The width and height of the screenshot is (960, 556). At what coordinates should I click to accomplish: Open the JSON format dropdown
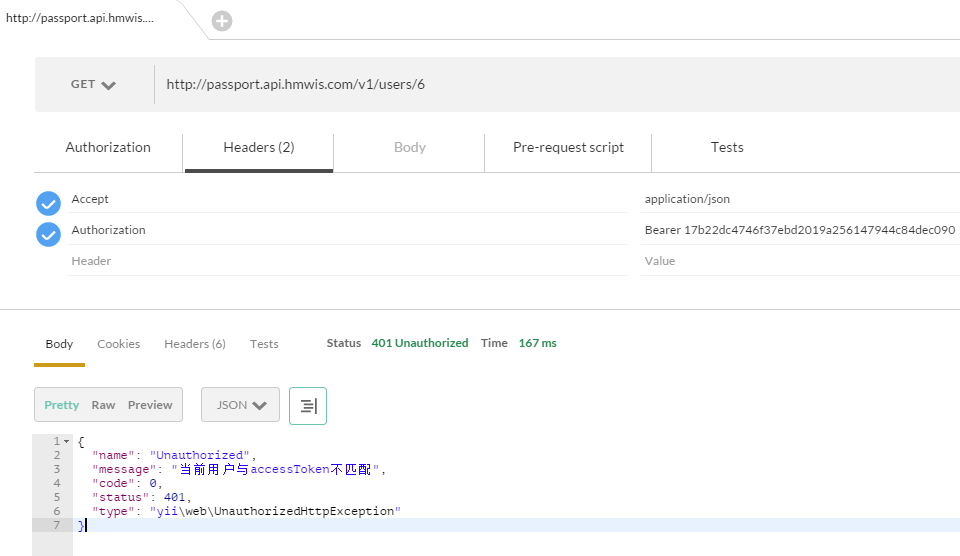240,405
